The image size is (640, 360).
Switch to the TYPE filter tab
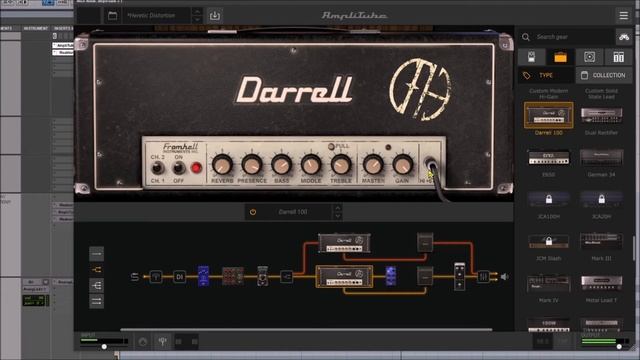coord(546,76)
